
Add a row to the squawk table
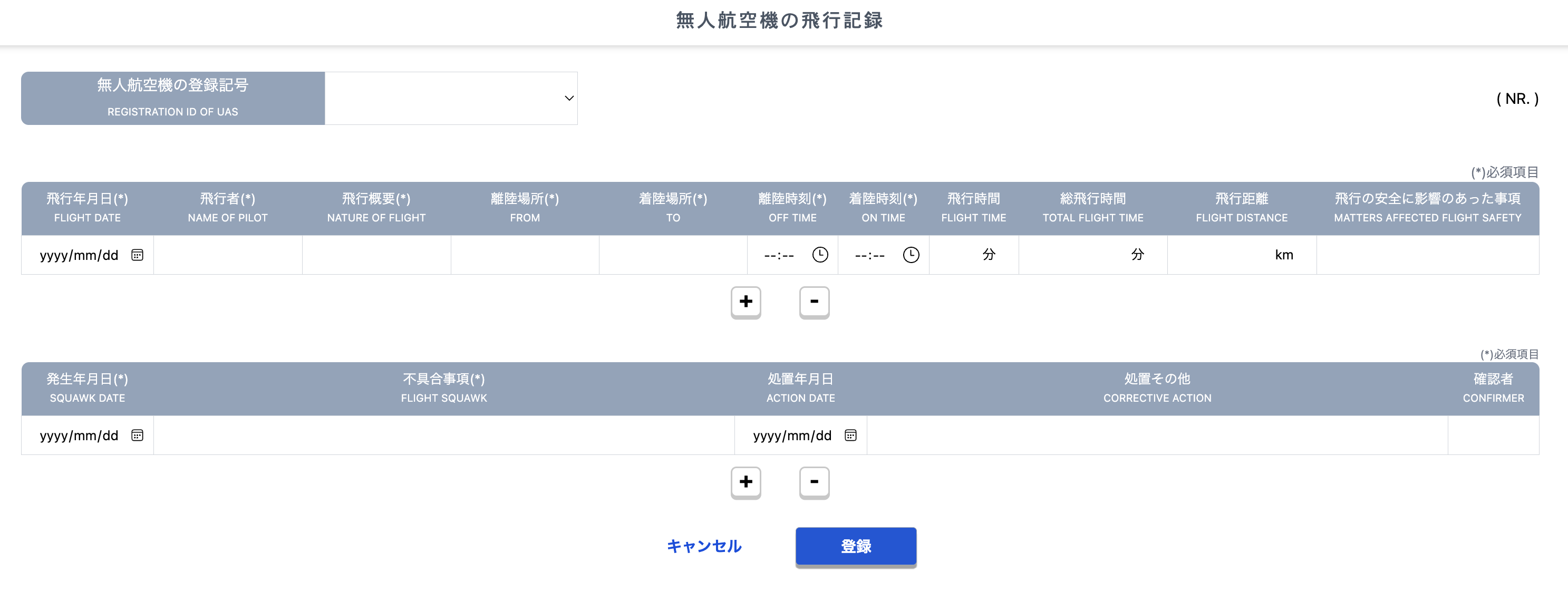[x=746, y=482]
